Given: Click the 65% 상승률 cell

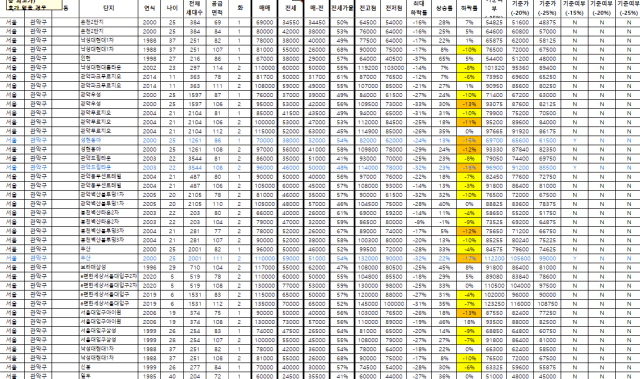Looking at the screenshot, I should (x=444, y=59).
